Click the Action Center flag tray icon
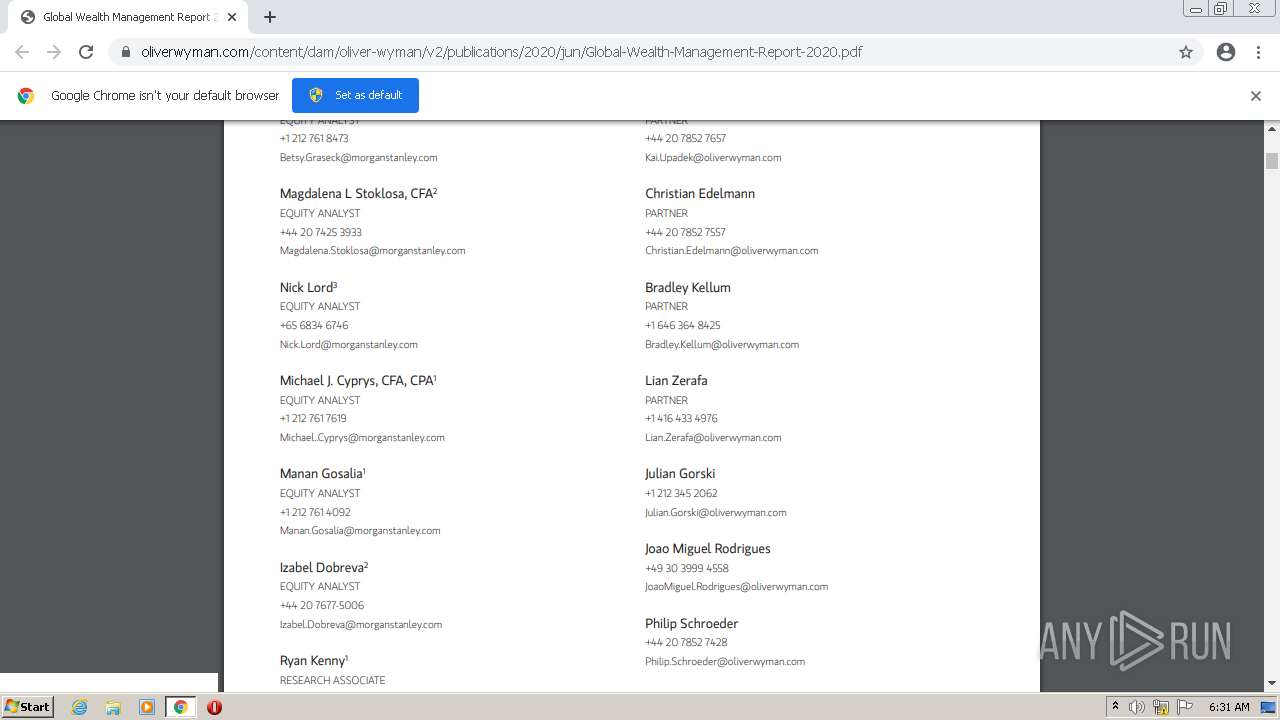This screenshot has width=1280, height=720. click(1184, 707)
